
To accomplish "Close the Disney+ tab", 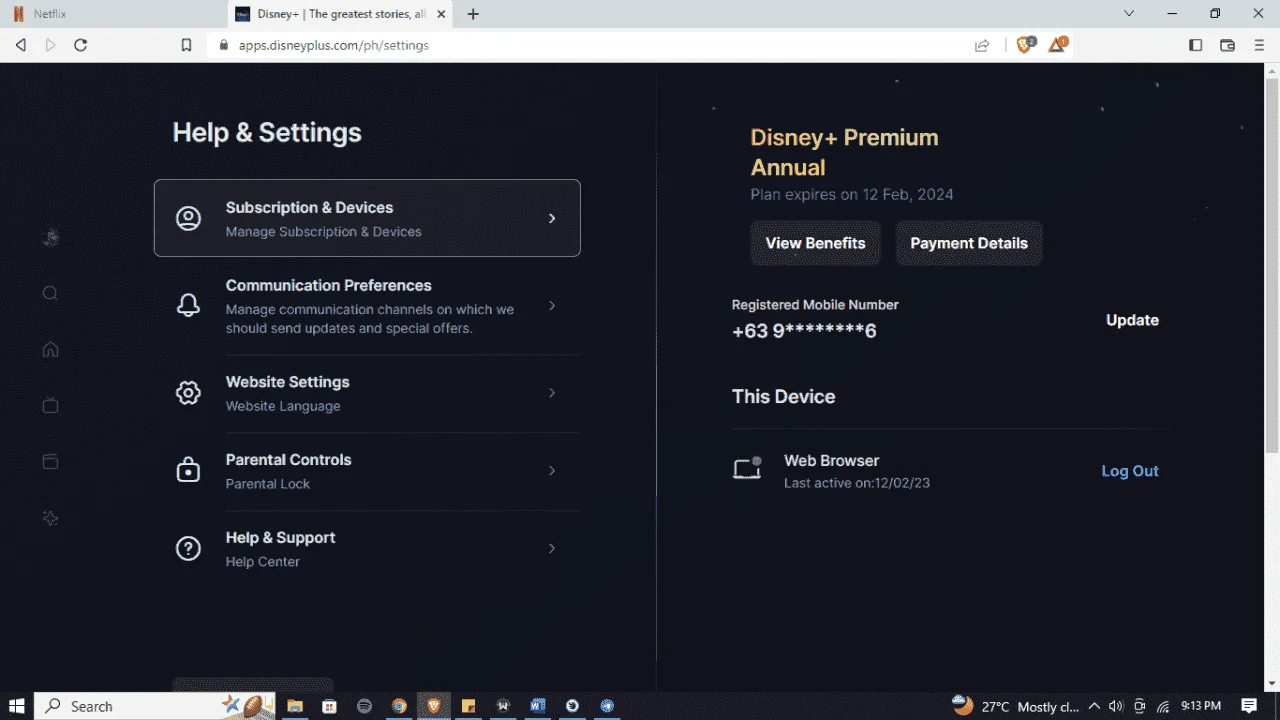I will [441, 14].
